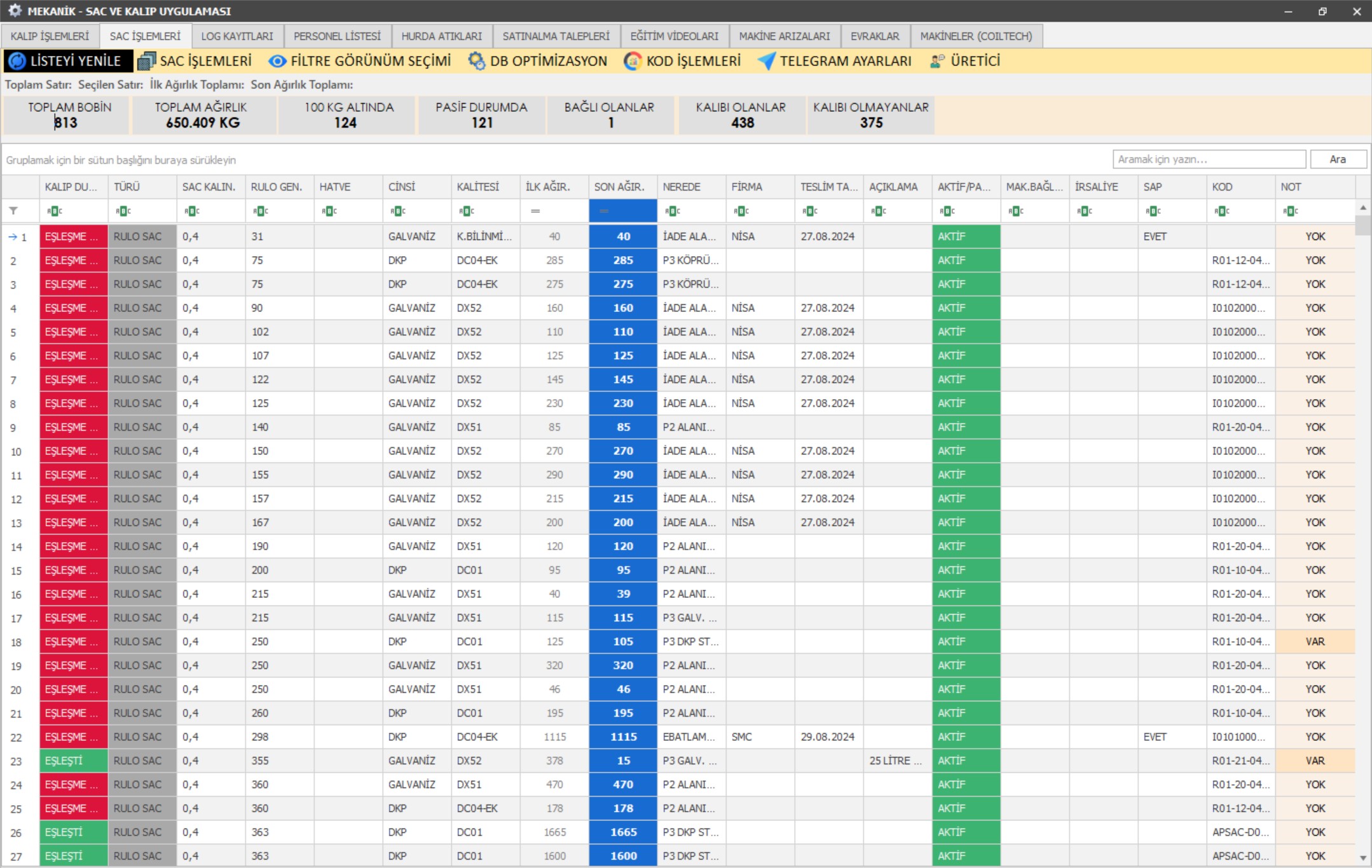Open Sac İşlemleri toolbar icon
This screenshot has width=1372, height=868.
[146, 61]
